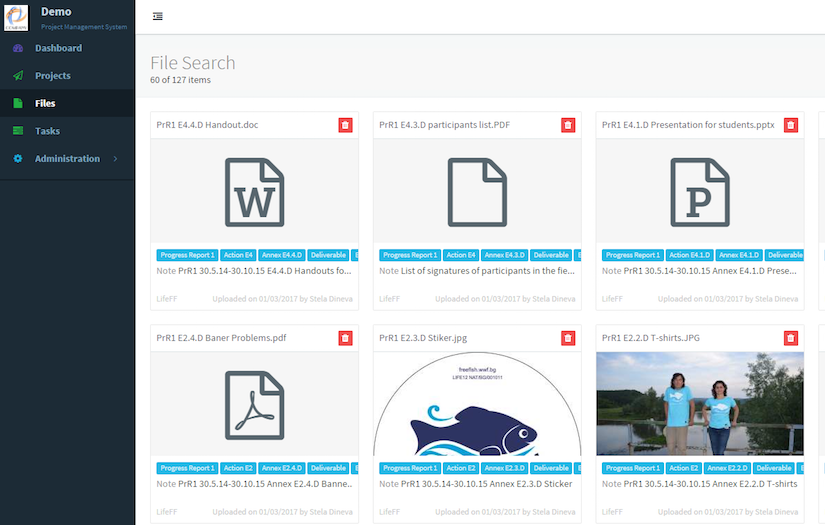Open the T-shirts photo thumbnail
825x525 pixels.
700,403
